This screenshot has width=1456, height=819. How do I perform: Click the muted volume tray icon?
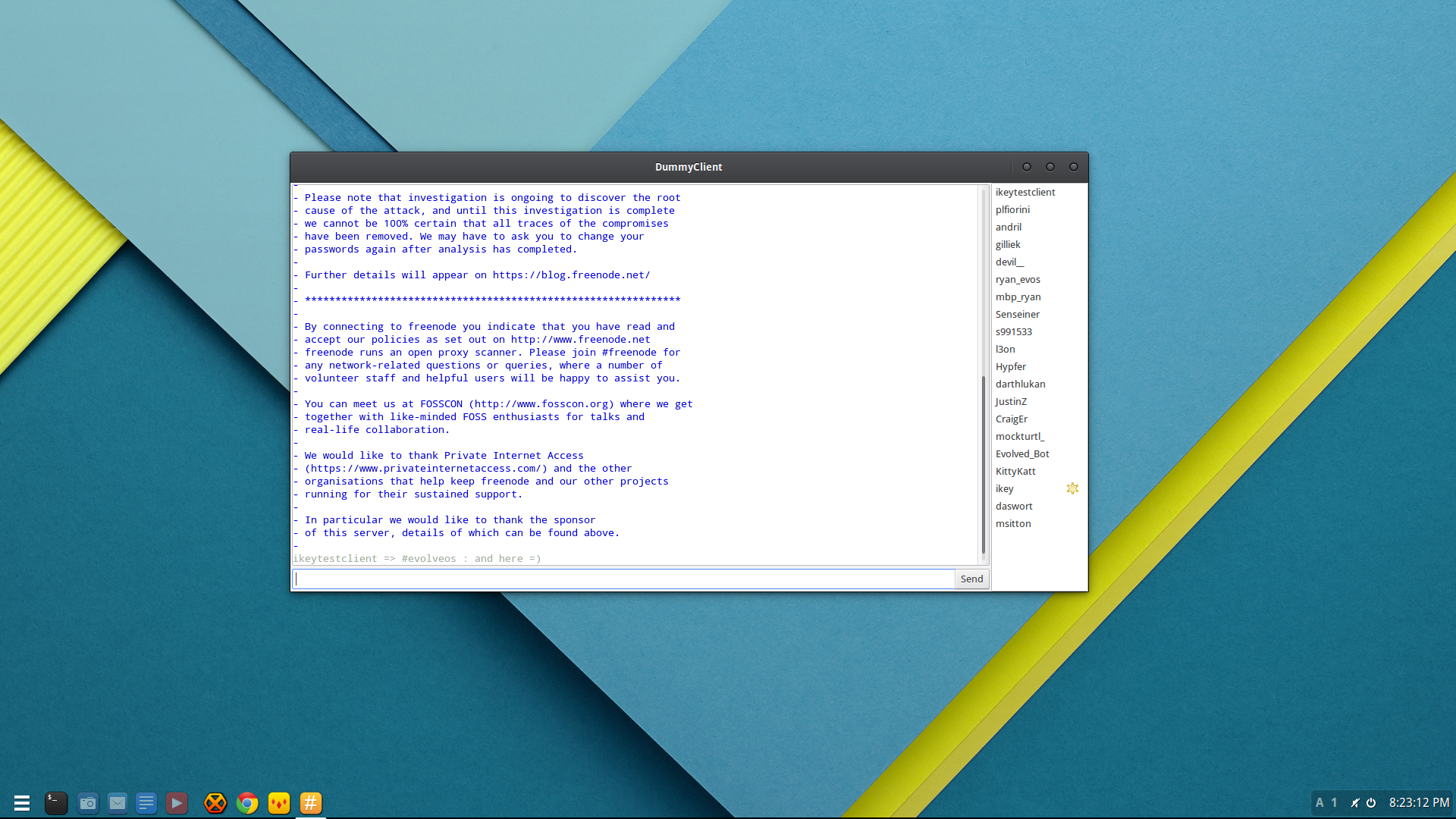coord(1355,803)
